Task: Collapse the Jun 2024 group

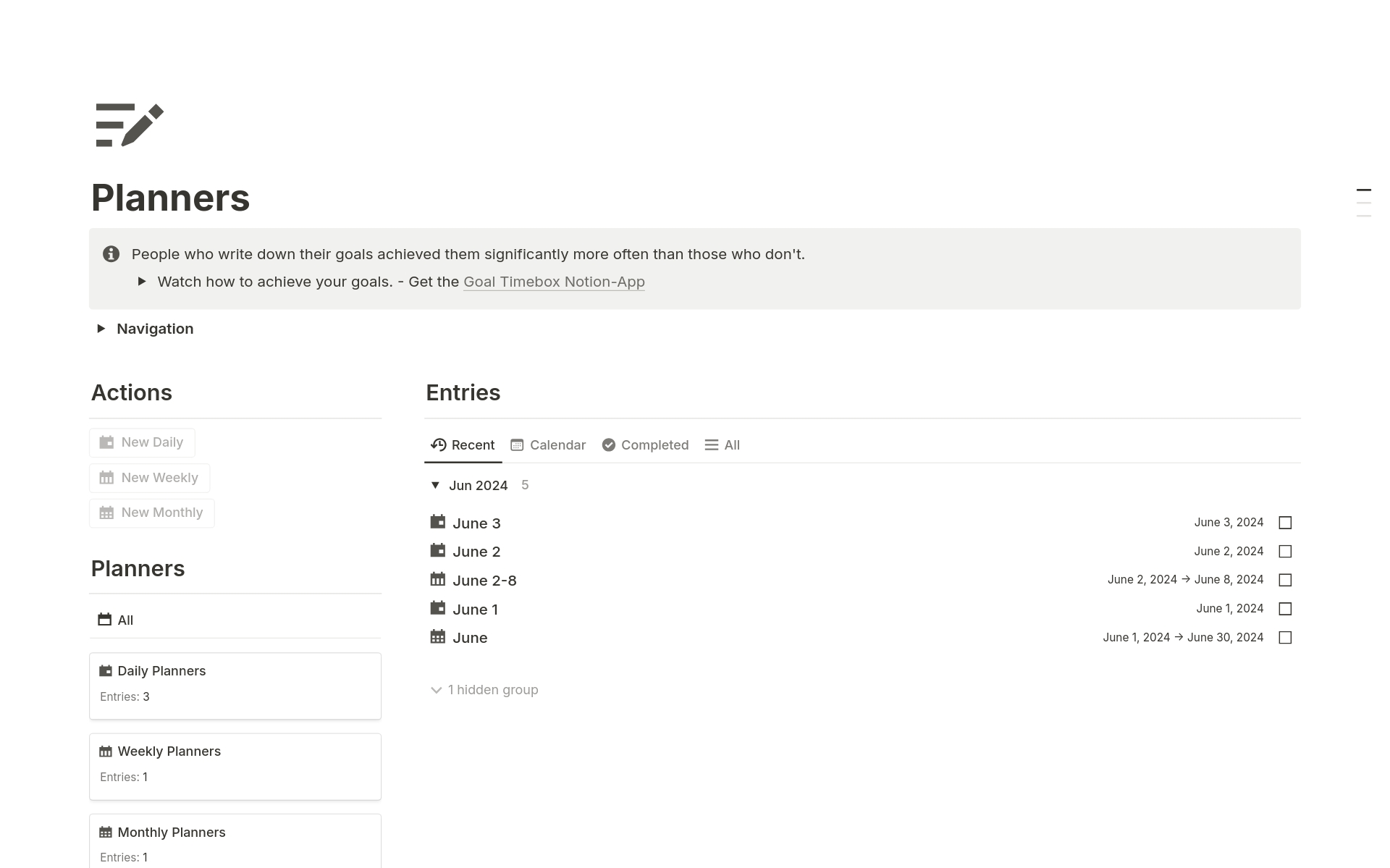Action: coord(435,485)
